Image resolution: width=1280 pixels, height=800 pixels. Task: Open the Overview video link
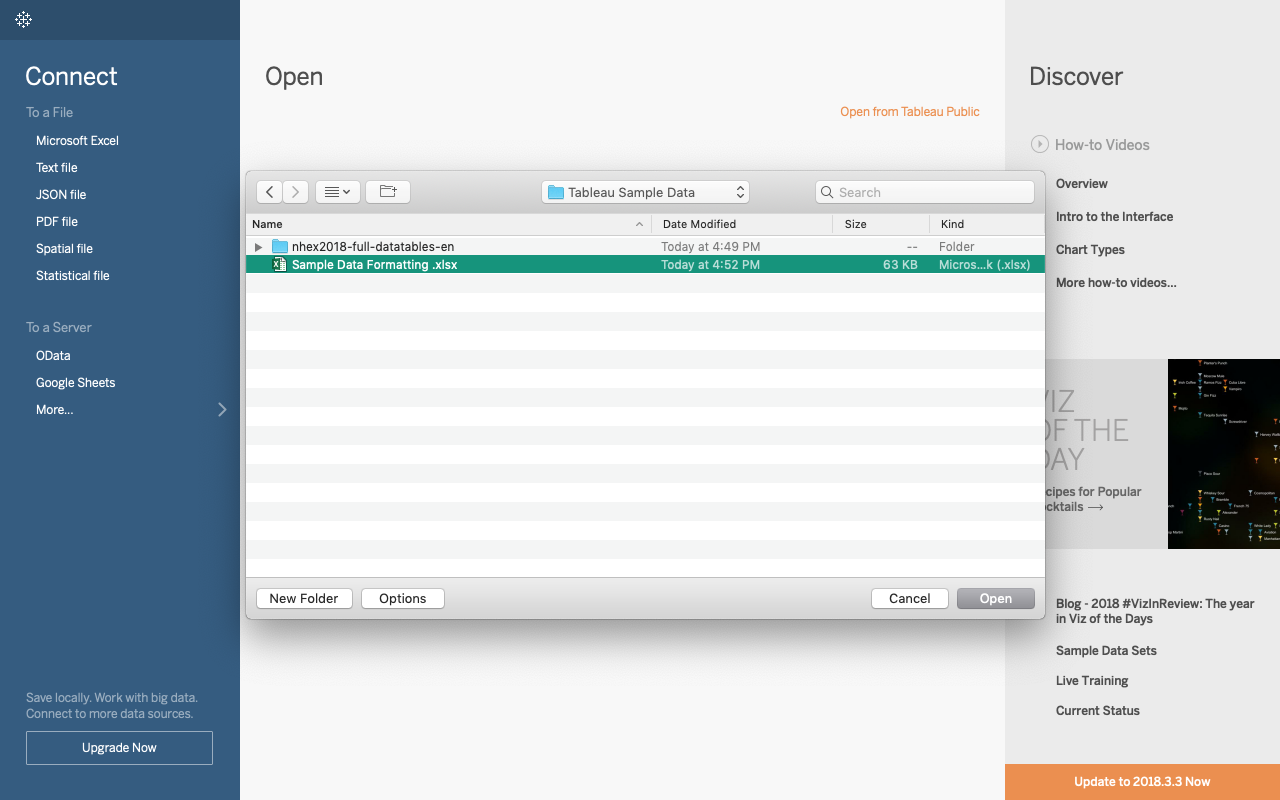(1082, 184)
